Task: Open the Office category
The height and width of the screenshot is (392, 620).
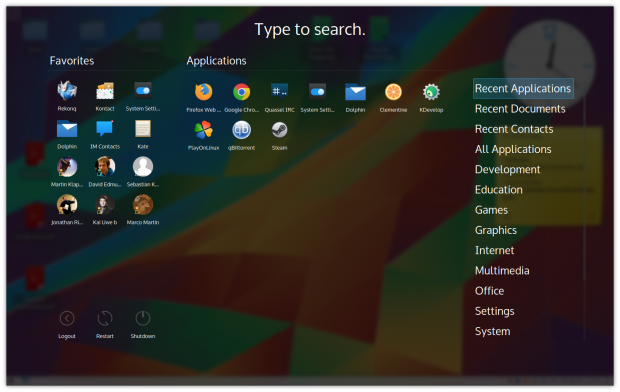Action: coord(490,291)
